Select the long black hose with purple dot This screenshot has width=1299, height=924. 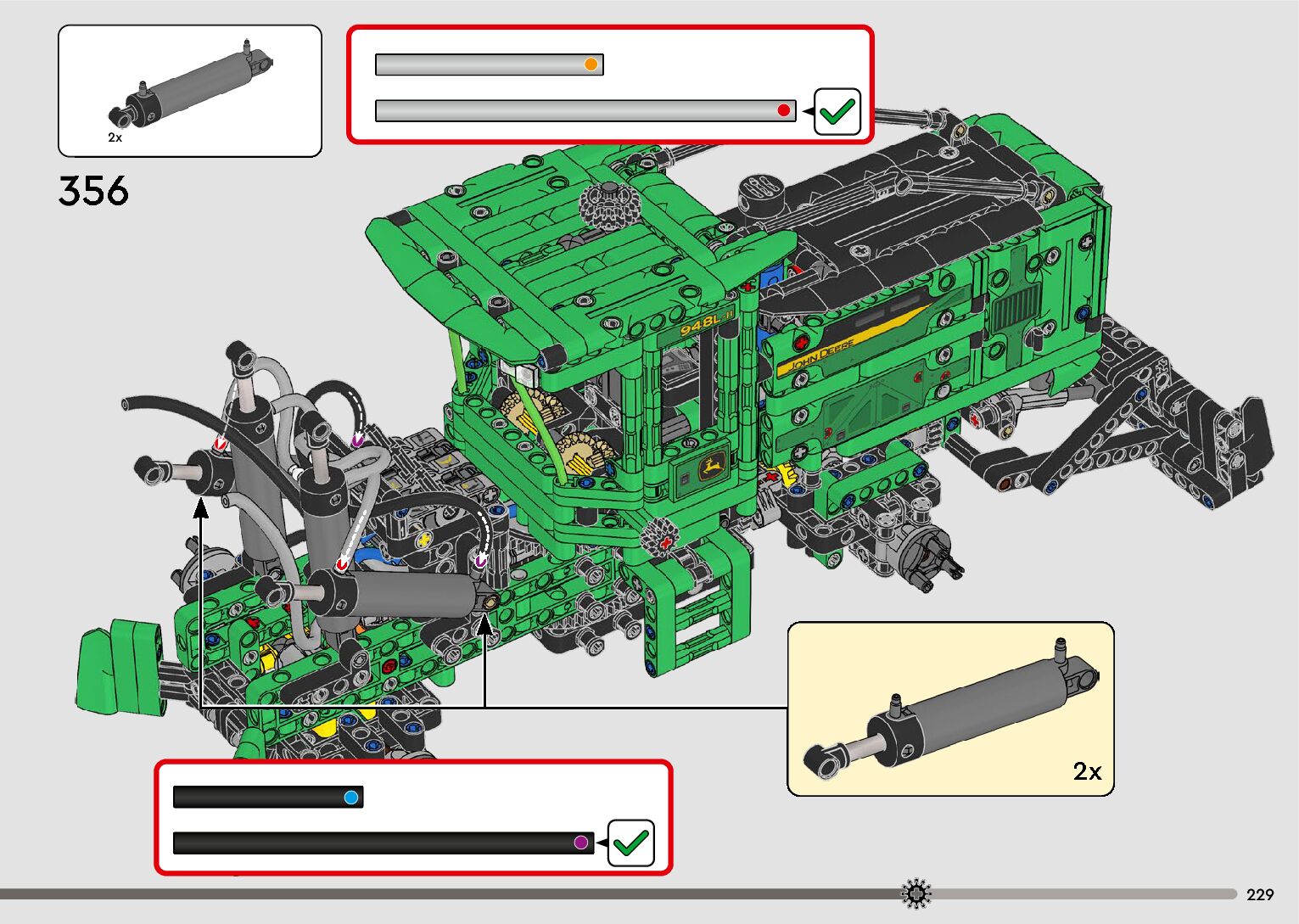click(383, 843)
